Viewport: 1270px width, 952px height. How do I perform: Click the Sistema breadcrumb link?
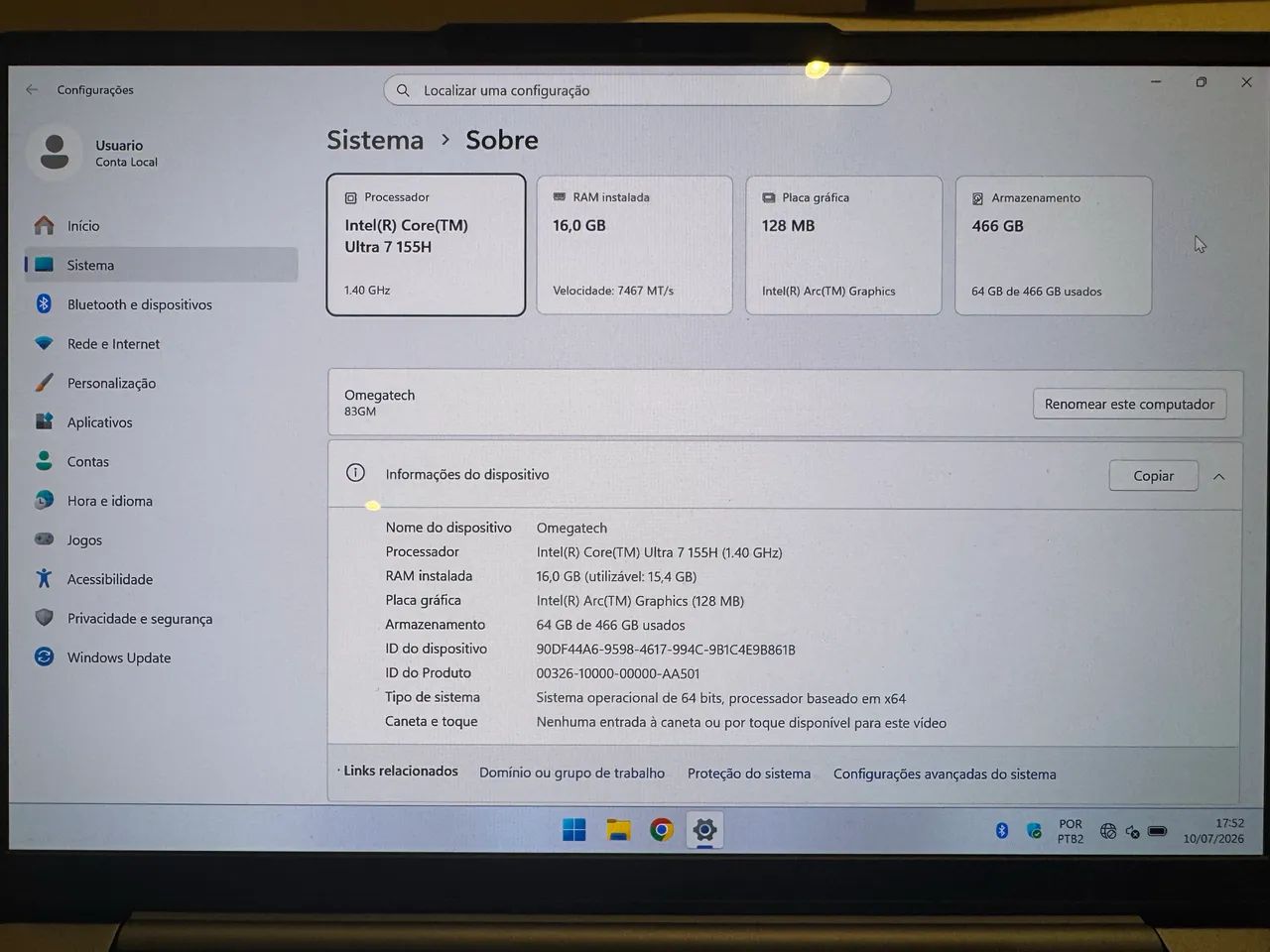tap(375, 140)
